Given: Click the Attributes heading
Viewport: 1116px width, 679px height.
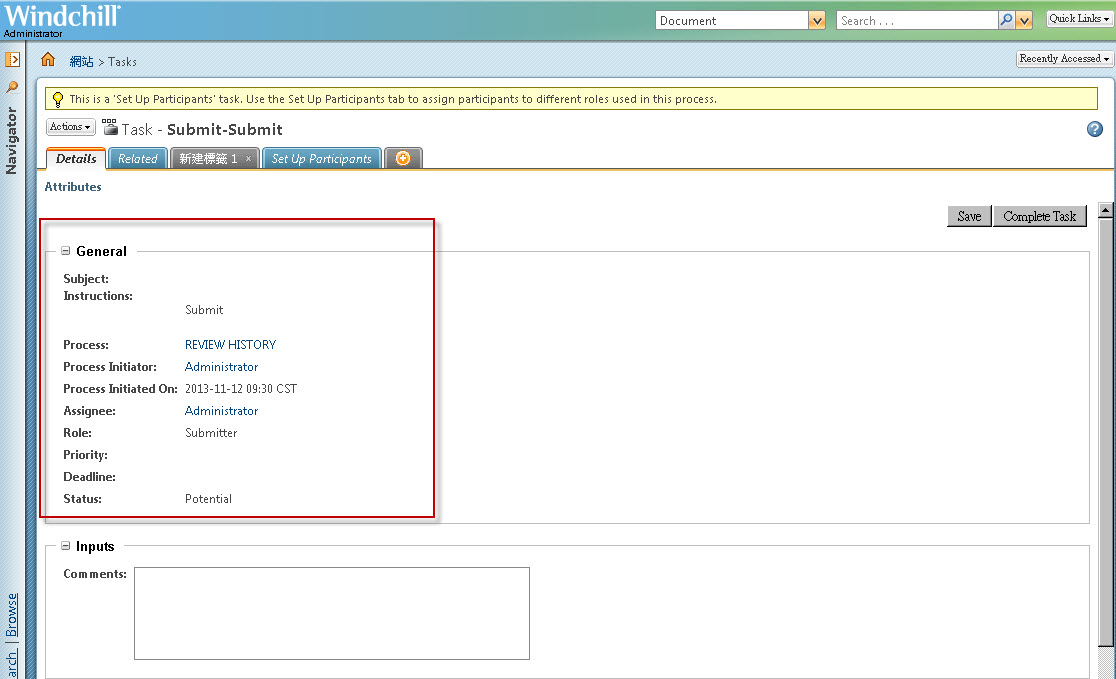Looking at the screenshot, I should pyautogui.click(x=73, y=186).
